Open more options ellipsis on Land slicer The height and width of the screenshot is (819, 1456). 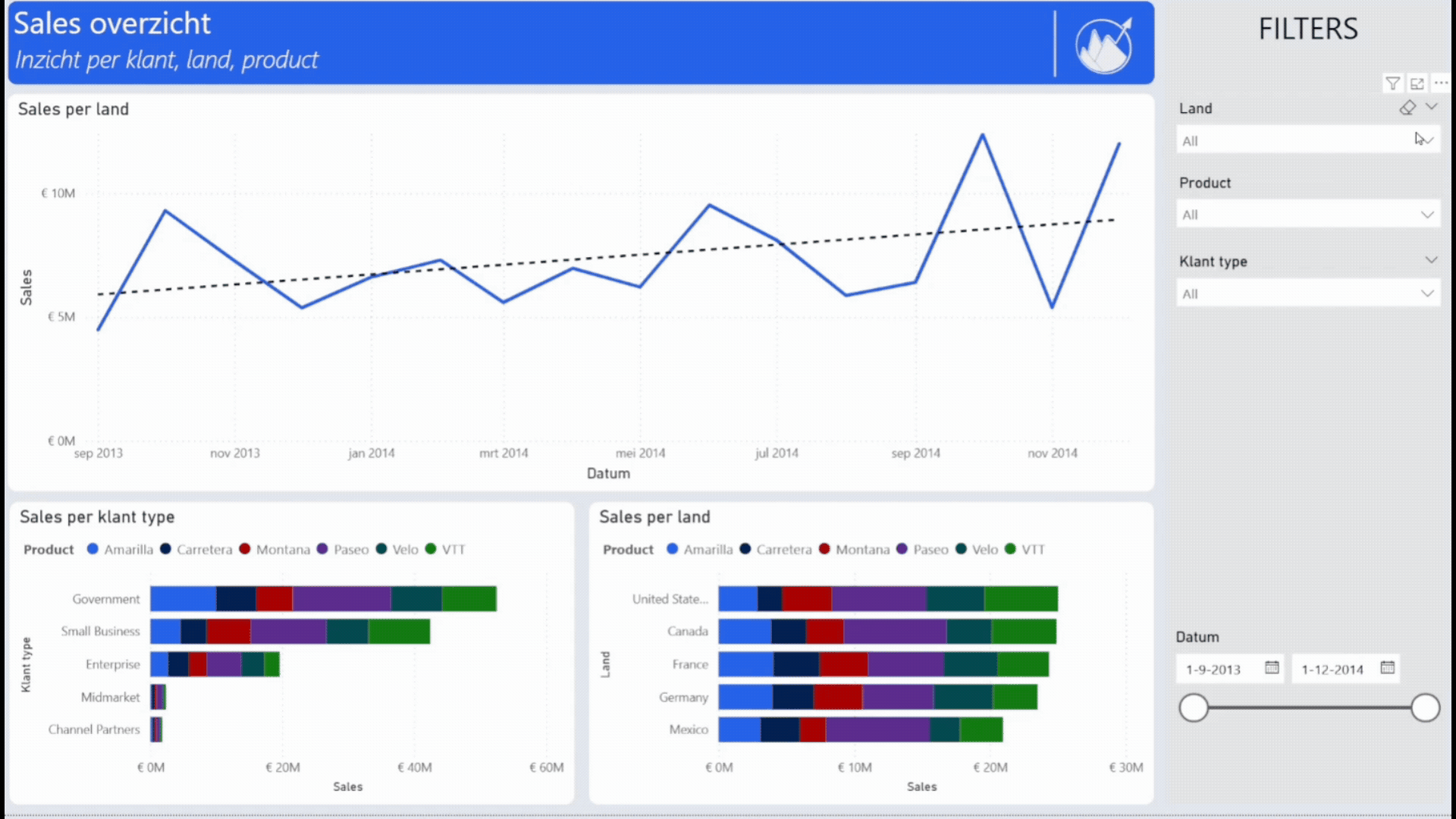pos(1441,83)
